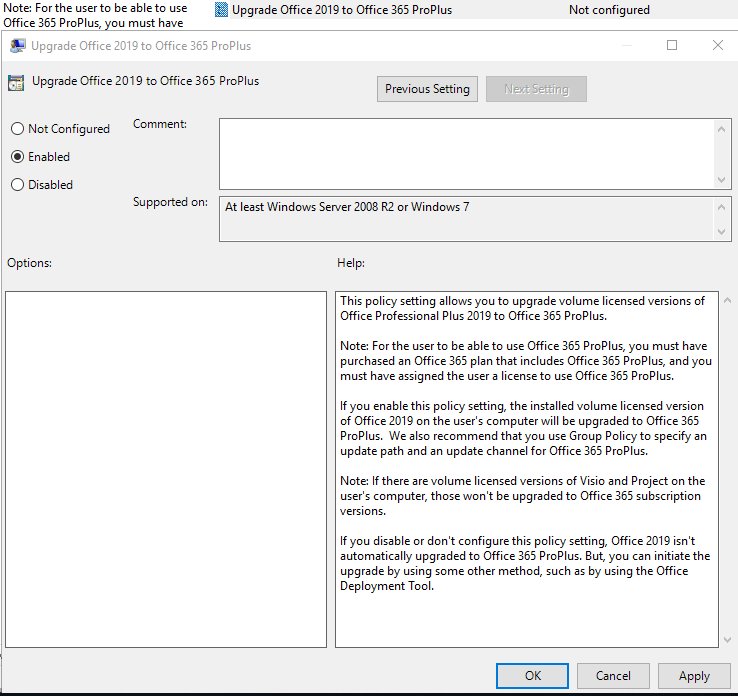Click the policy setting icon beside heading
Screen dimensions: 738x696
16,83
